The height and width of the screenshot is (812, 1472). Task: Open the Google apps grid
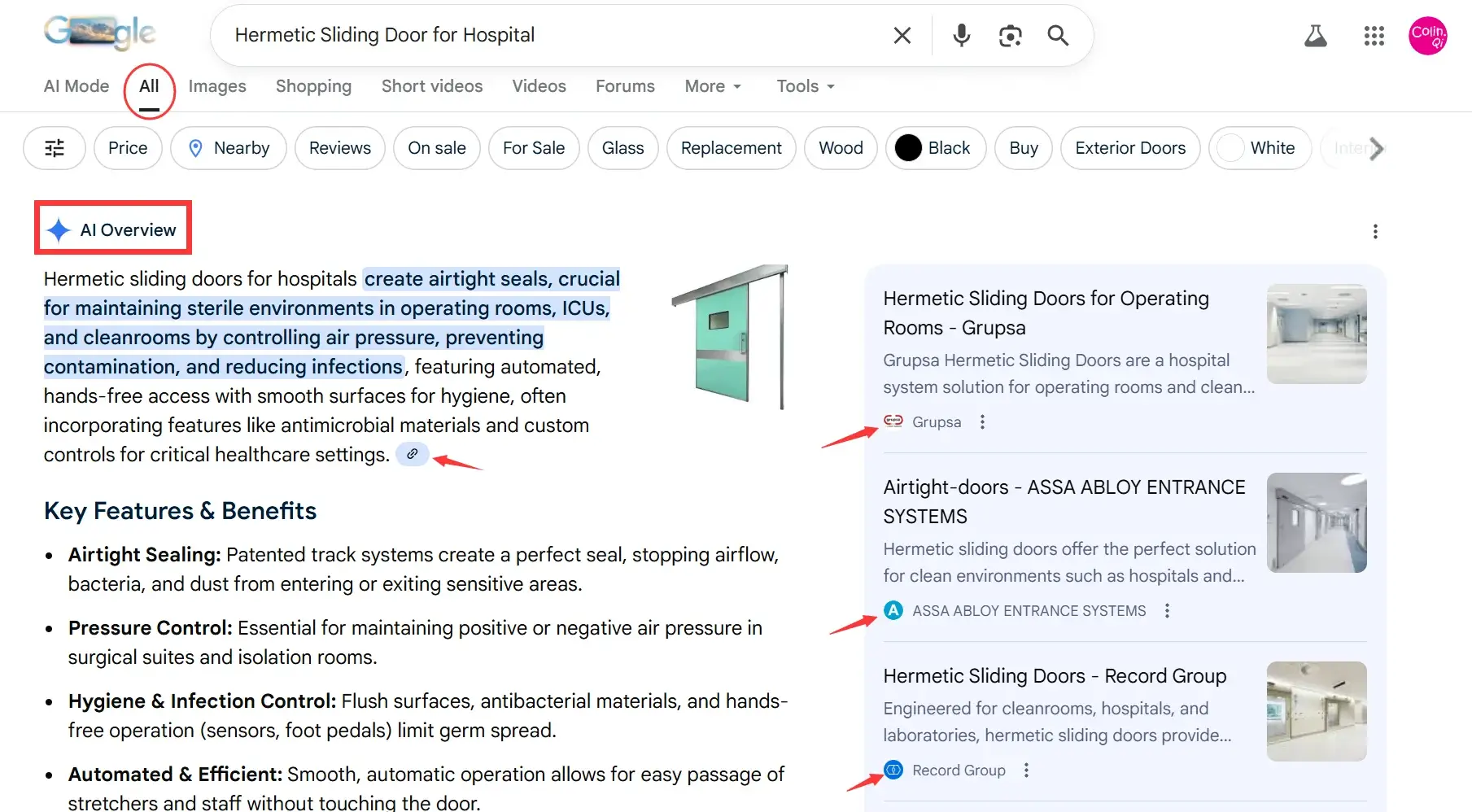pos(1374,36)
